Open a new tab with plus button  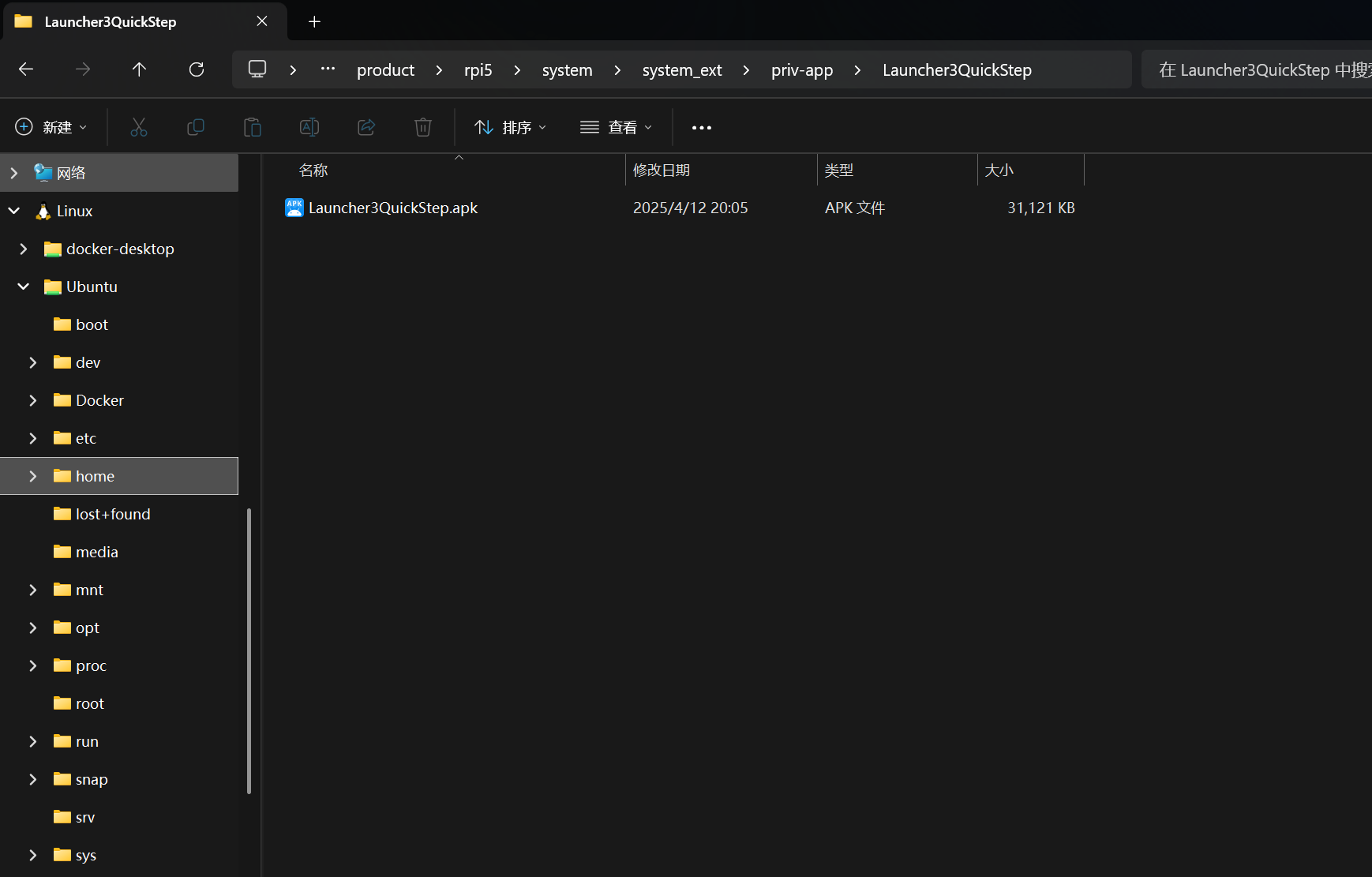(x=314, y=21)
